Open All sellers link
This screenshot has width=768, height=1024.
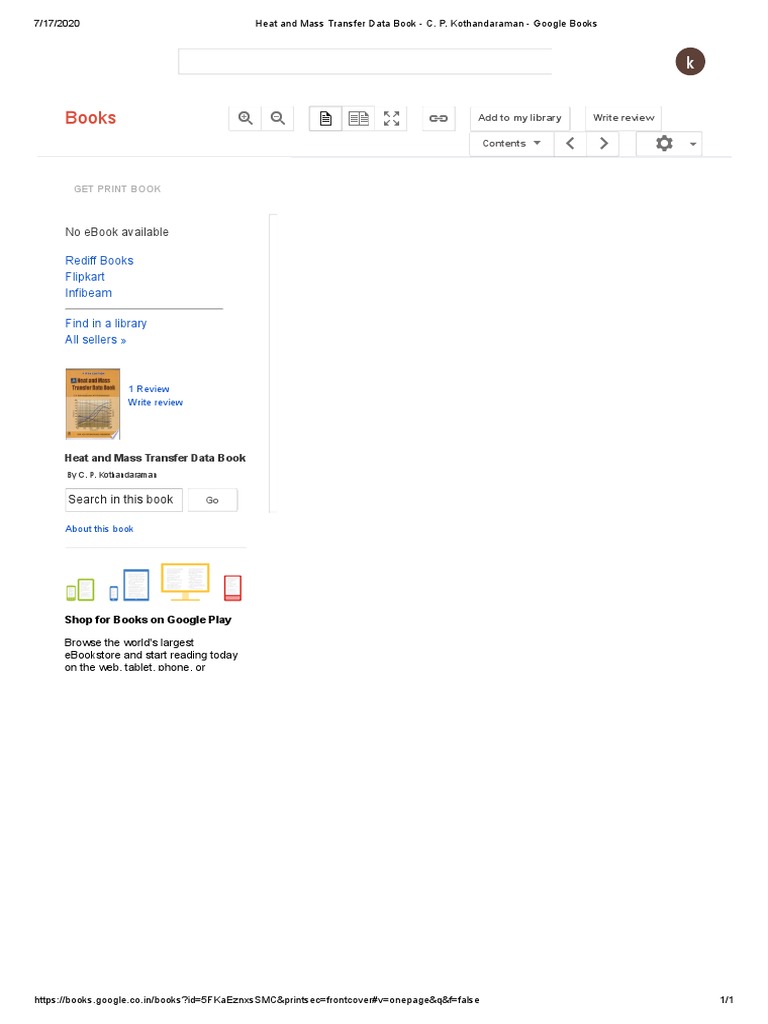95,340
